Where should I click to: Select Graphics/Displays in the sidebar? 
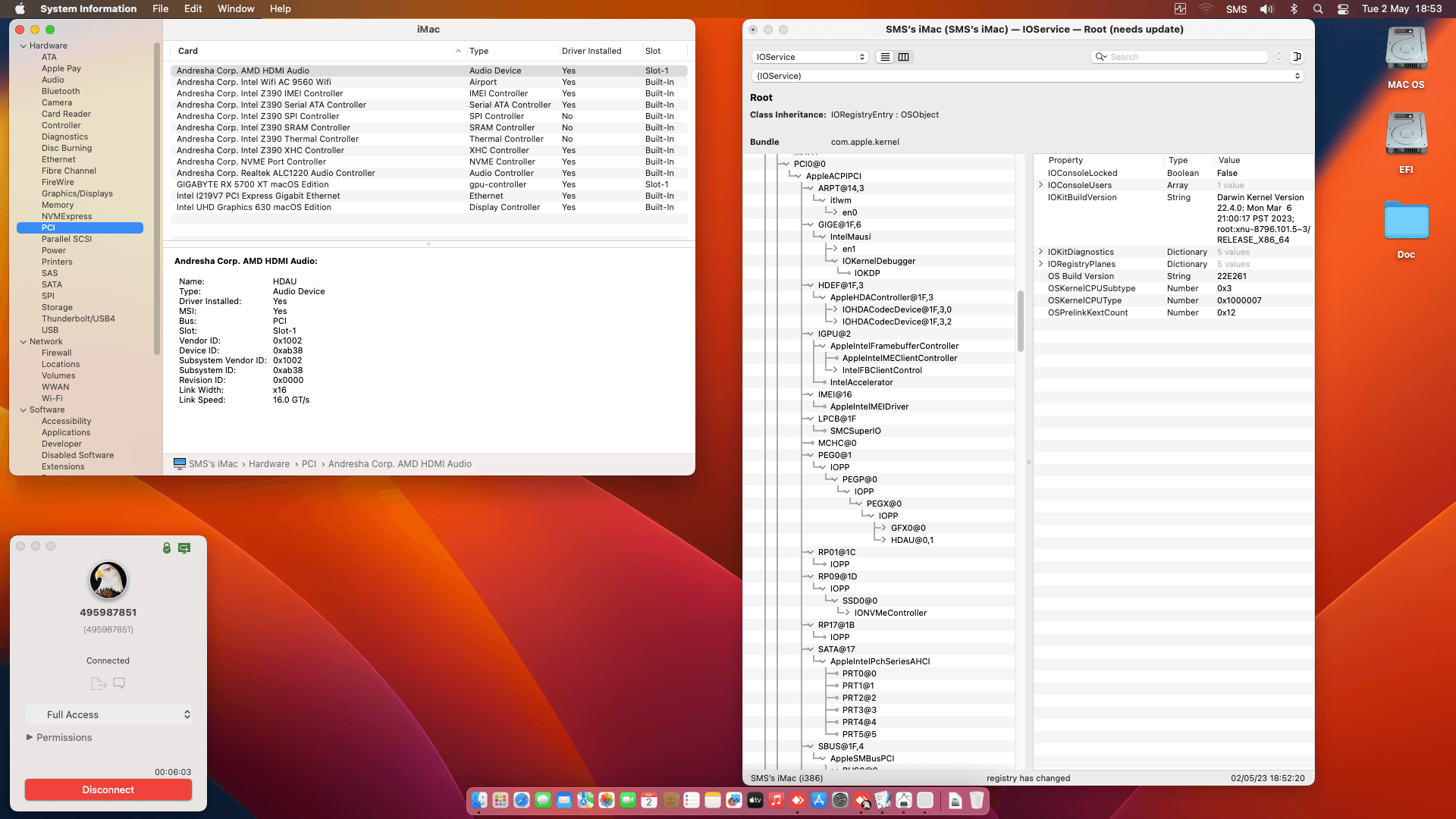[77, 194]
